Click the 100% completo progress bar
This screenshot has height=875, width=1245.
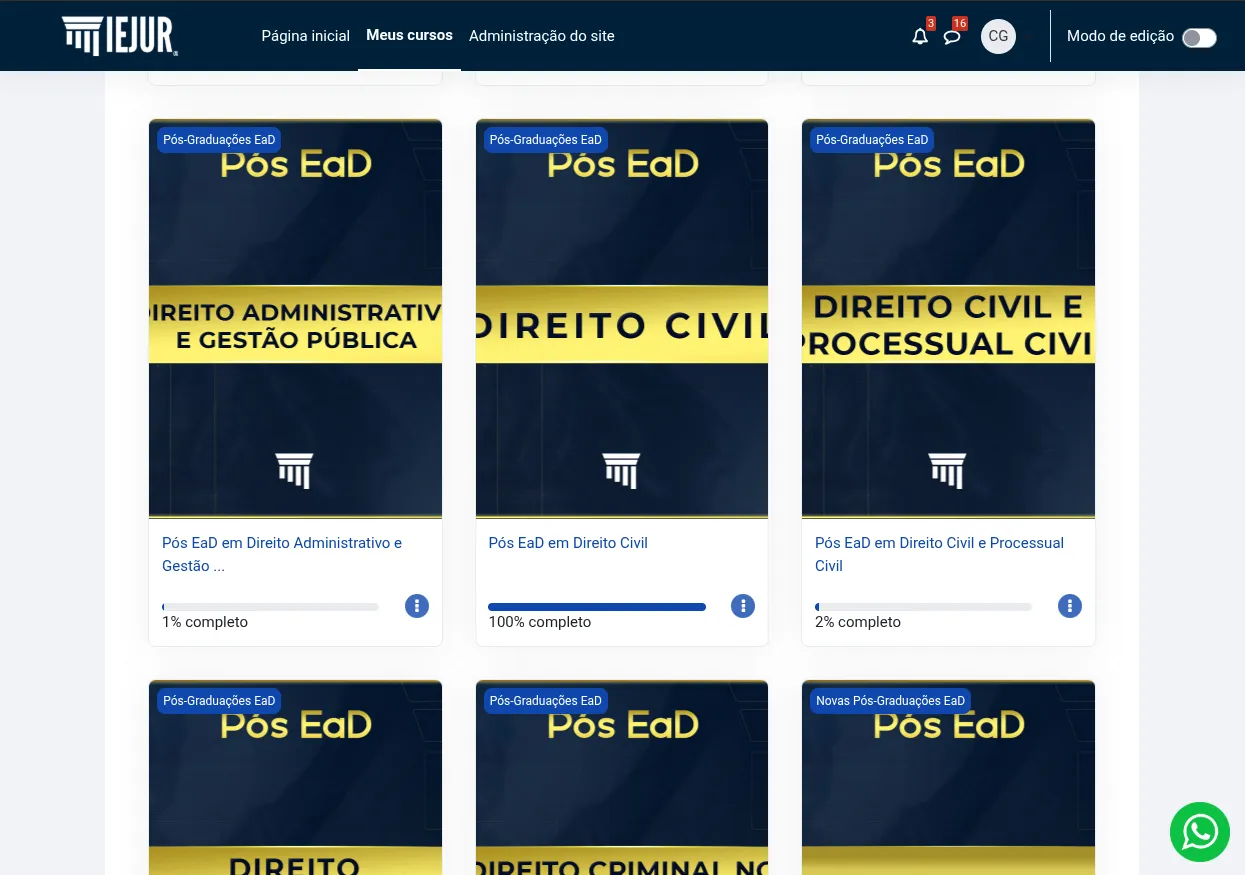click(x=596, y=607)
